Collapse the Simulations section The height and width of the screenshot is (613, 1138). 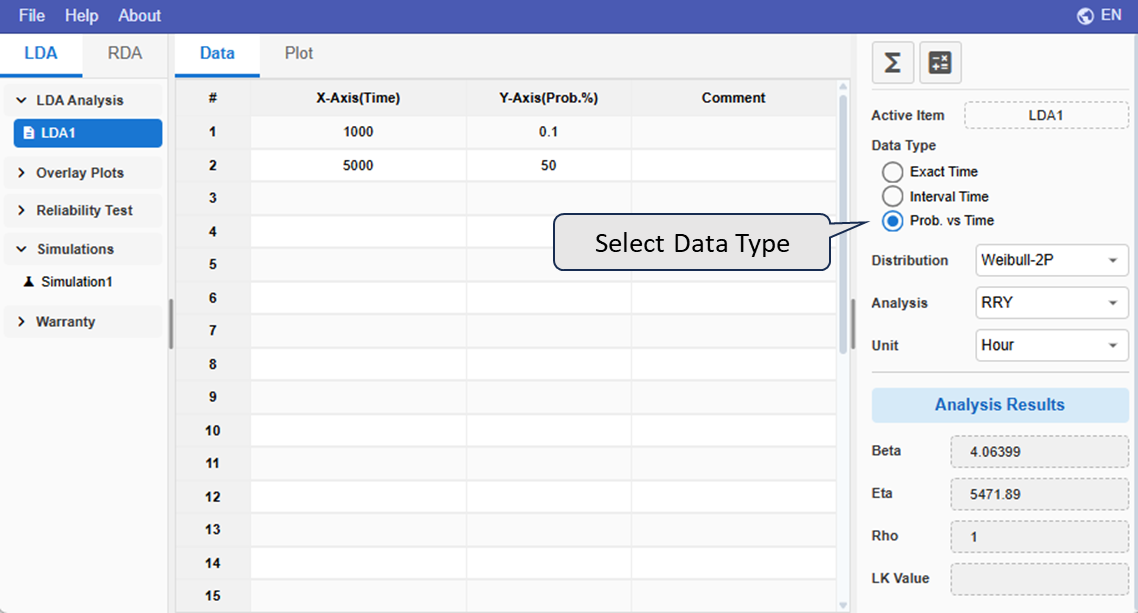click(21, 249)
